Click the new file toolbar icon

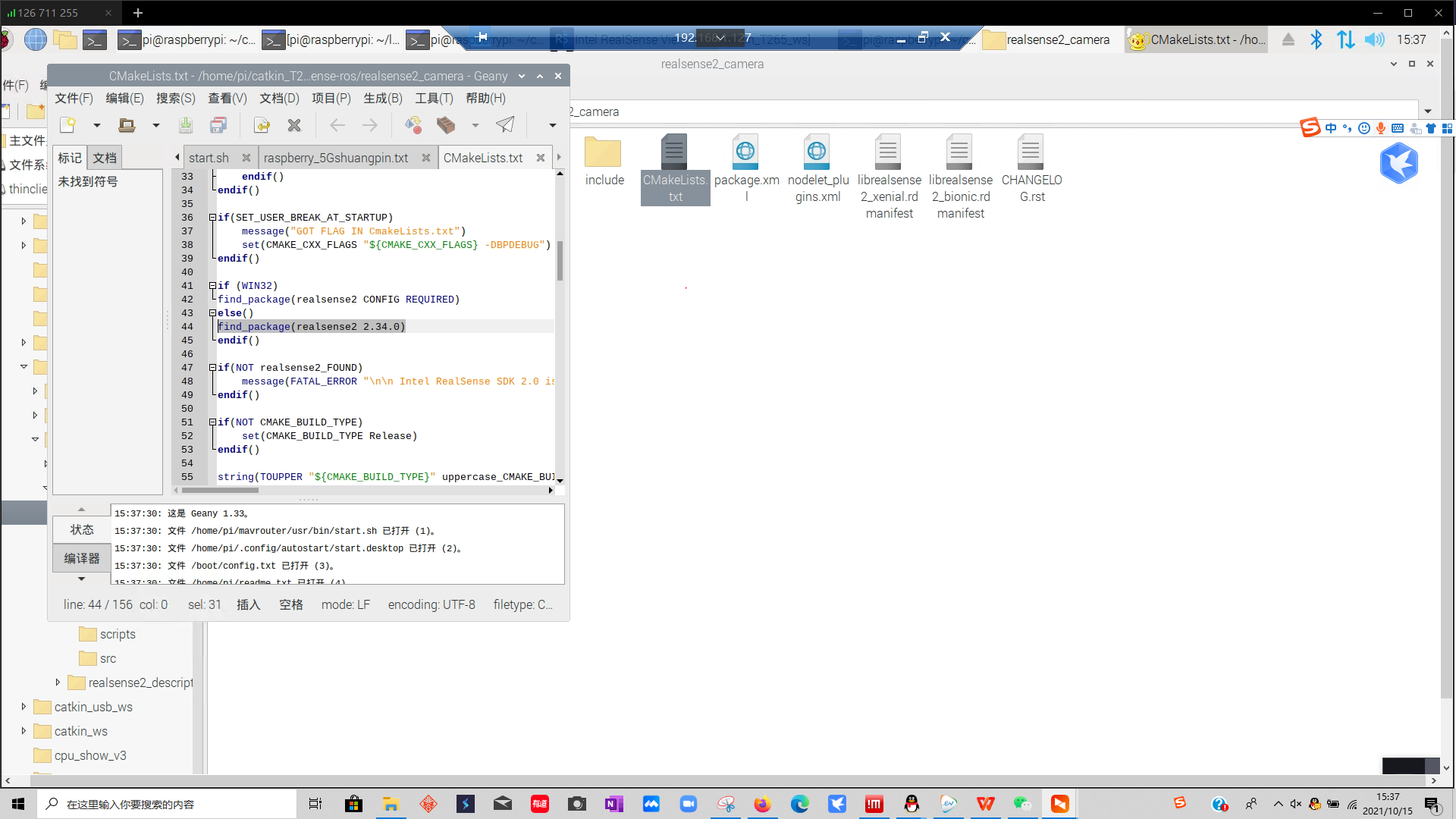tap(68, 125)
